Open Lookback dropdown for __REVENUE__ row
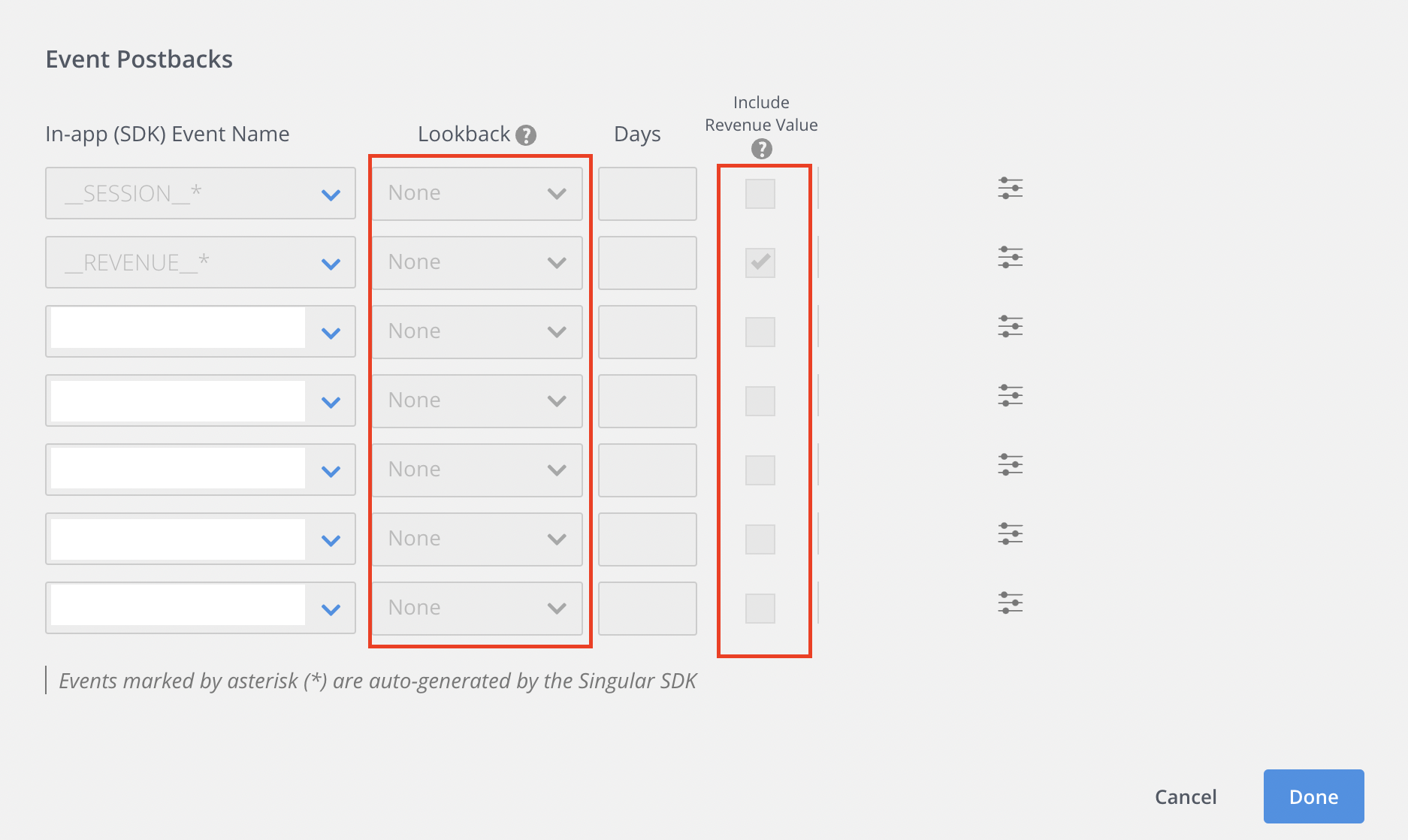The width and height of the screenshot is (1408, 840). [x=477, y=263]
